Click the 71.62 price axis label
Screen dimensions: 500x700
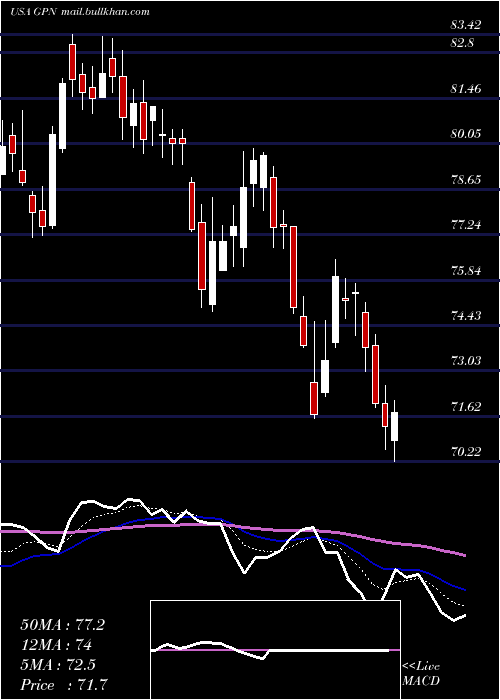(466, 407)
